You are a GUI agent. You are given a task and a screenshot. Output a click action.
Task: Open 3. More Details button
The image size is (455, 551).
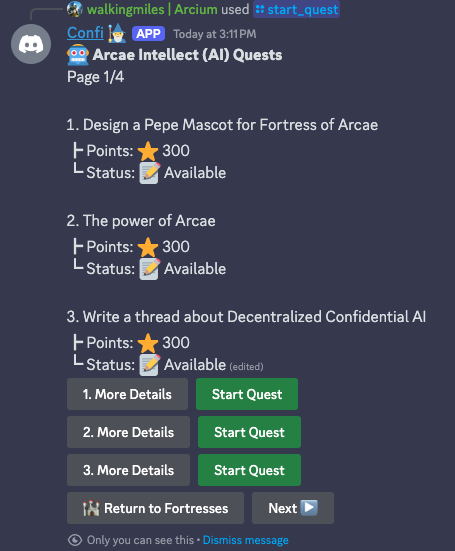tap(128, 470)
